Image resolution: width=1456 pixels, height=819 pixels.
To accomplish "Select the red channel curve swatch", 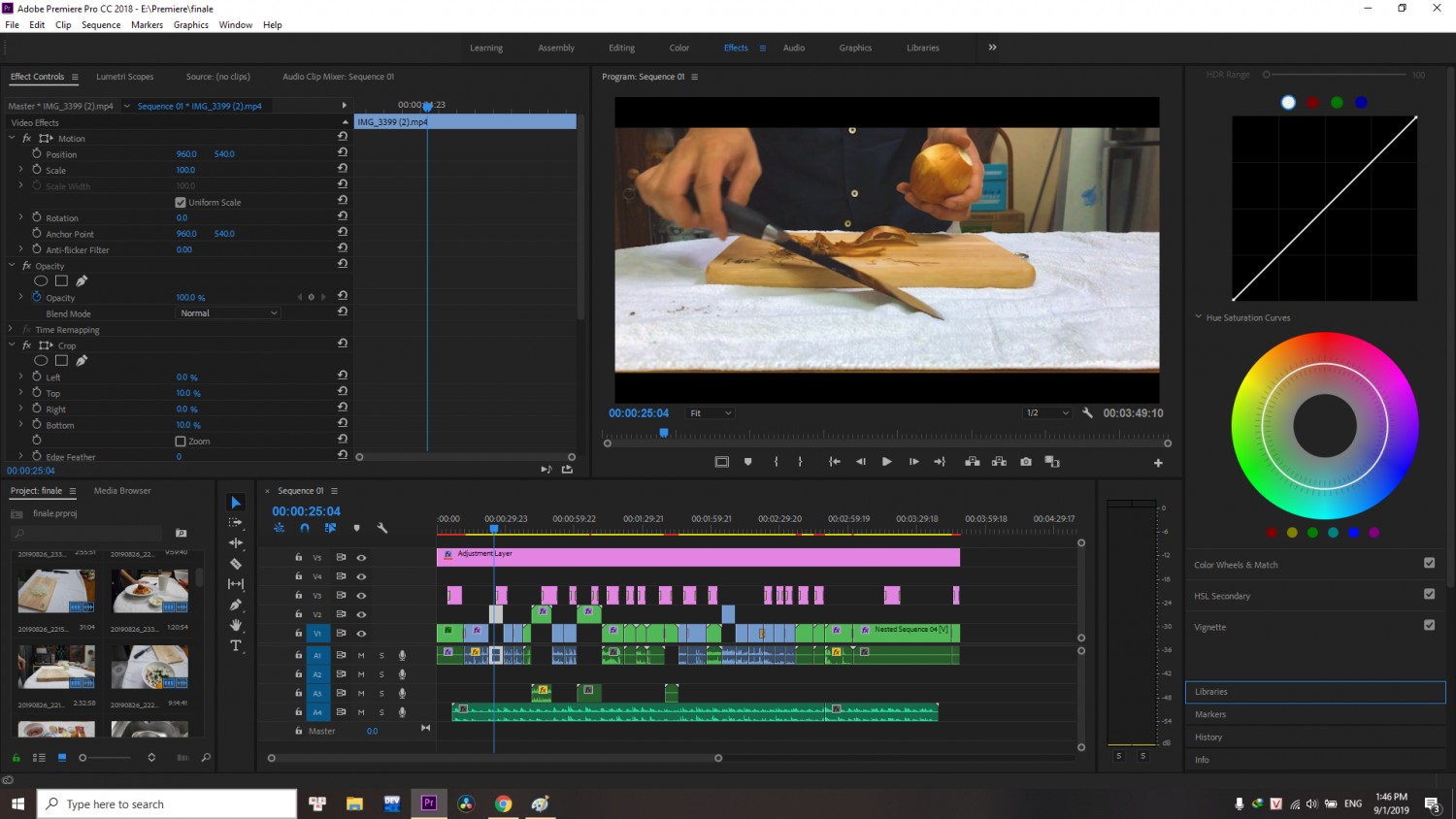I will click(1312, 103).
